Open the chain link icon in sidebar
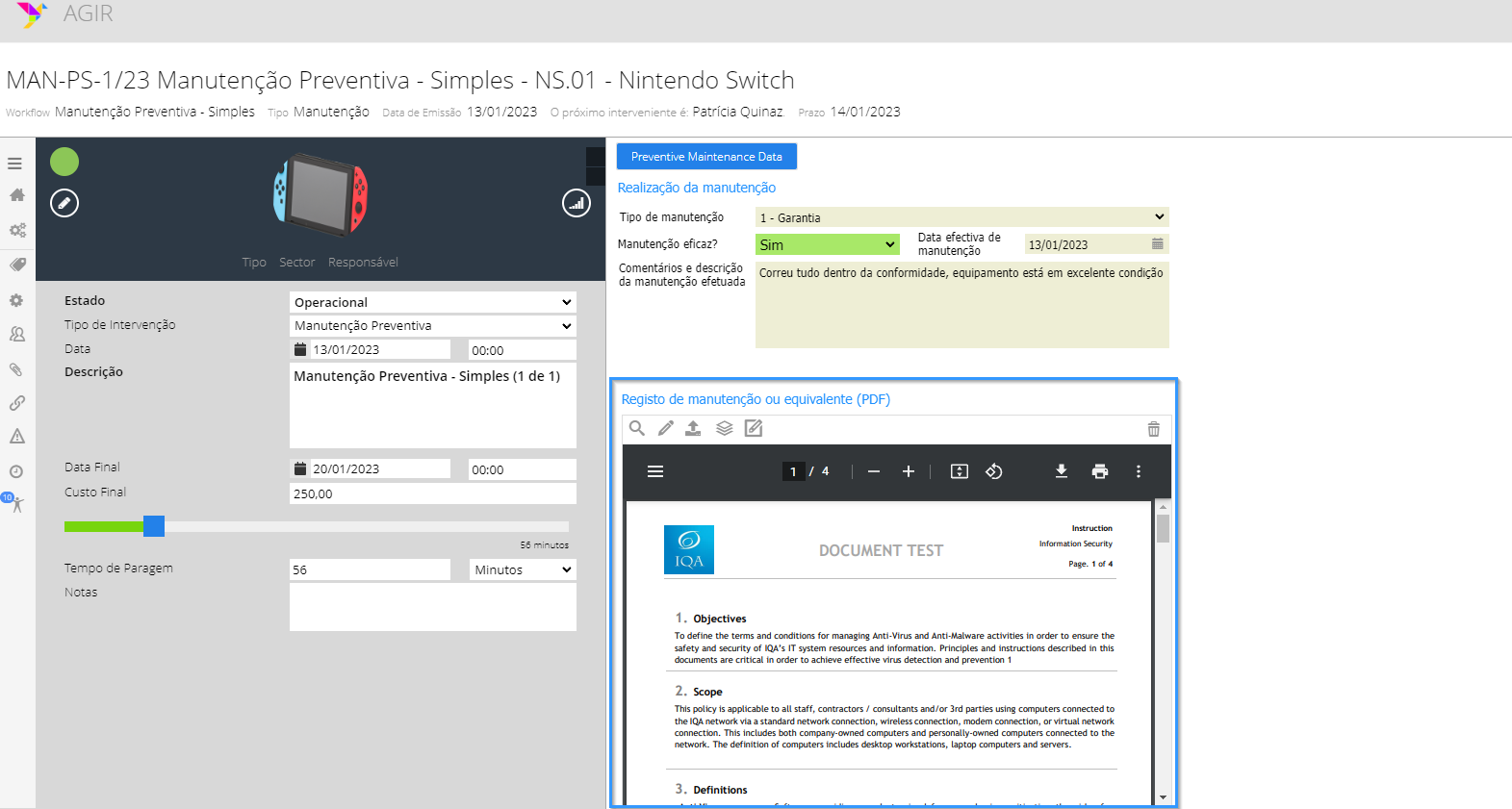This screenshot has height=809, width=1512. point(17,403)
